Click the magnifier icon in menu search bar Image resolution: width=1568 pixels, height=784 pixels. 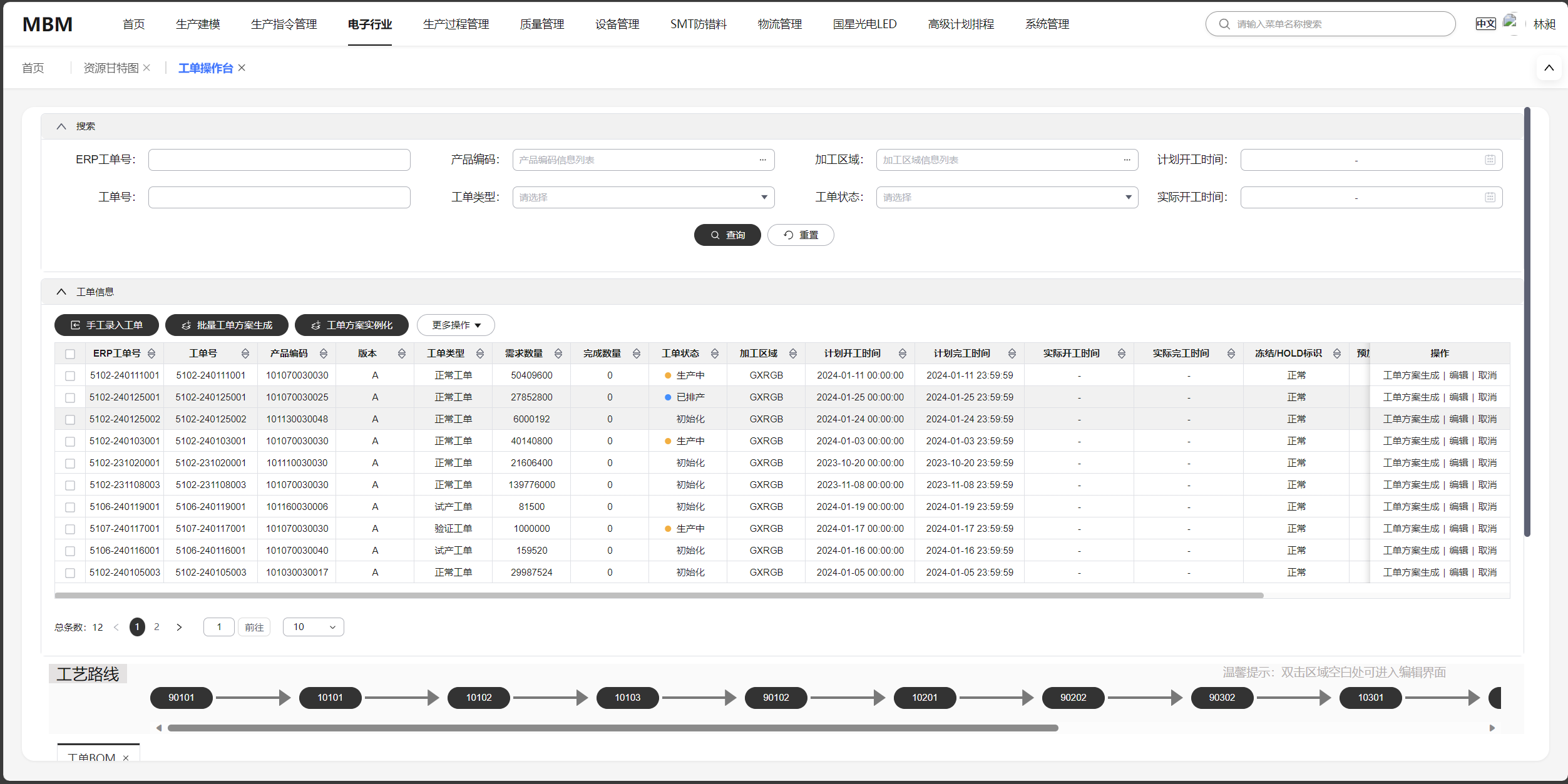click(x=1224, y=23)
